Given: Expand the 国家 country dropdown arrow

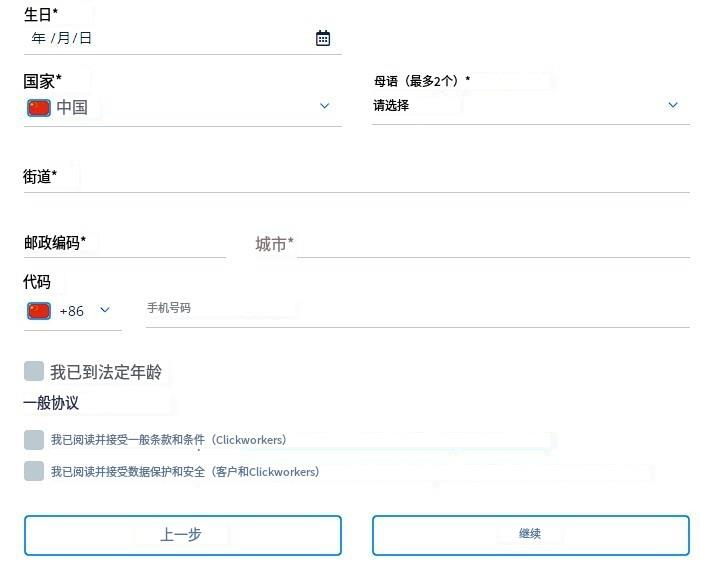Looking at the screenshot, I should [x=325, y=106].
